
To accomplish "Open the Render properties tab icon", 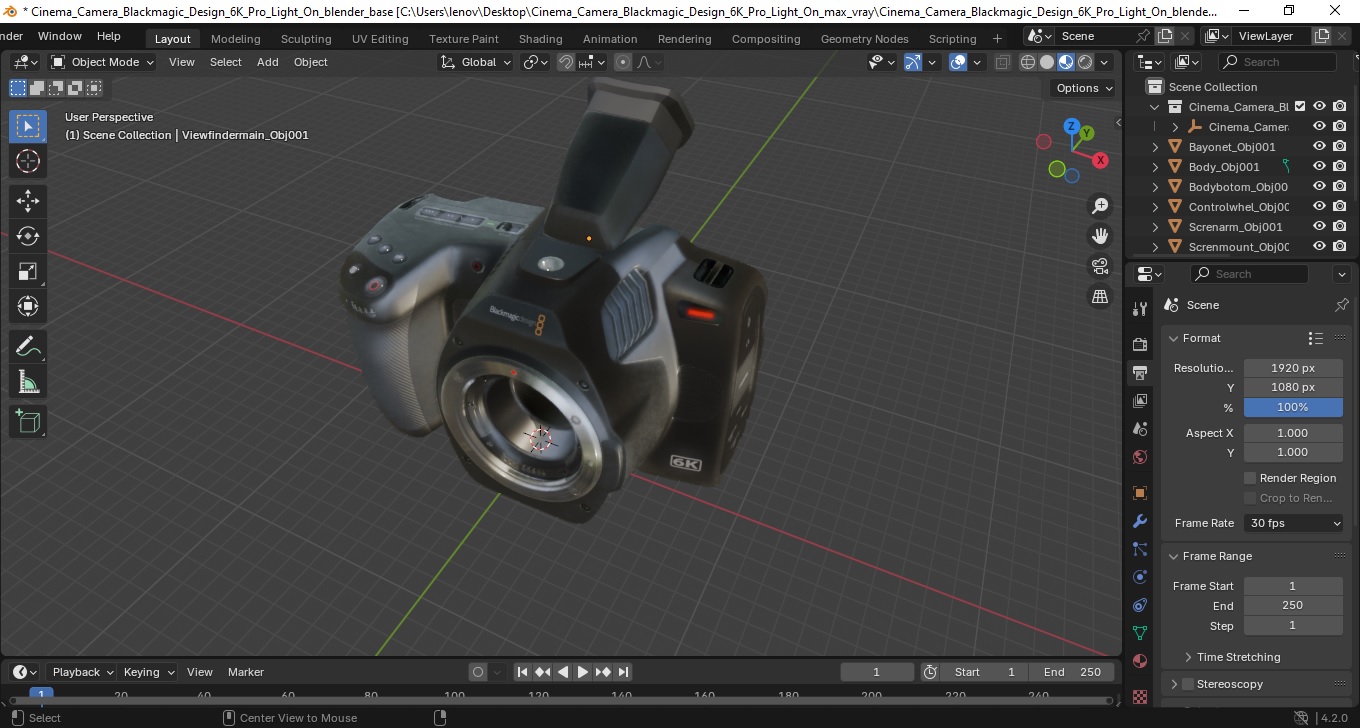I will [x=1139, y=344].
